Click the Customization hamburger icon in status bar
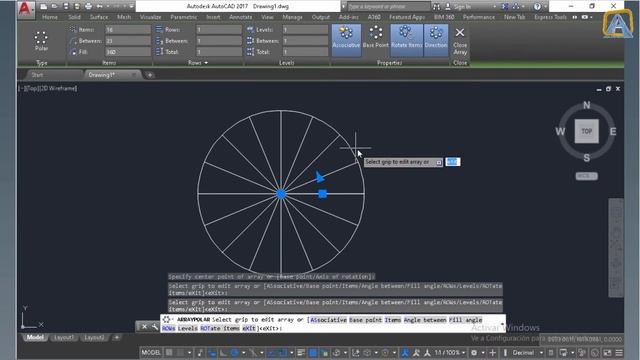The height and width of the screenshot is (360, 640). click(619, 353)
